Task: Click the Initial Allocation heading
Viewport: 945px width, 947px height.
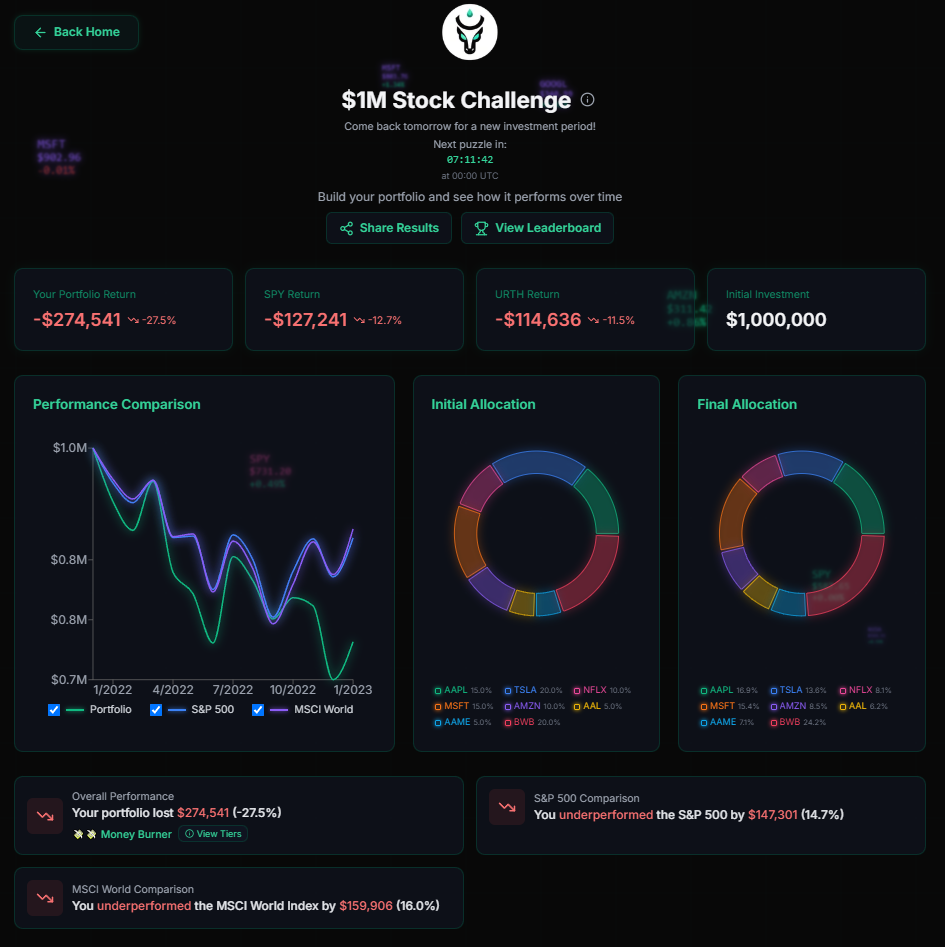Action: click(x=483, y=404)
